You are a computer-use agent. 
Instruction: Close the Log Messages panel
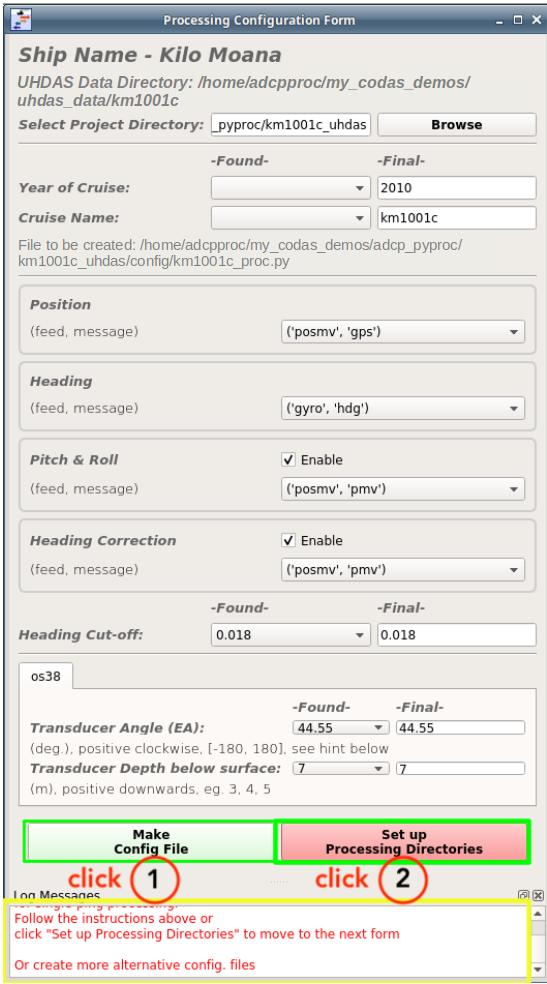point(538,896)
